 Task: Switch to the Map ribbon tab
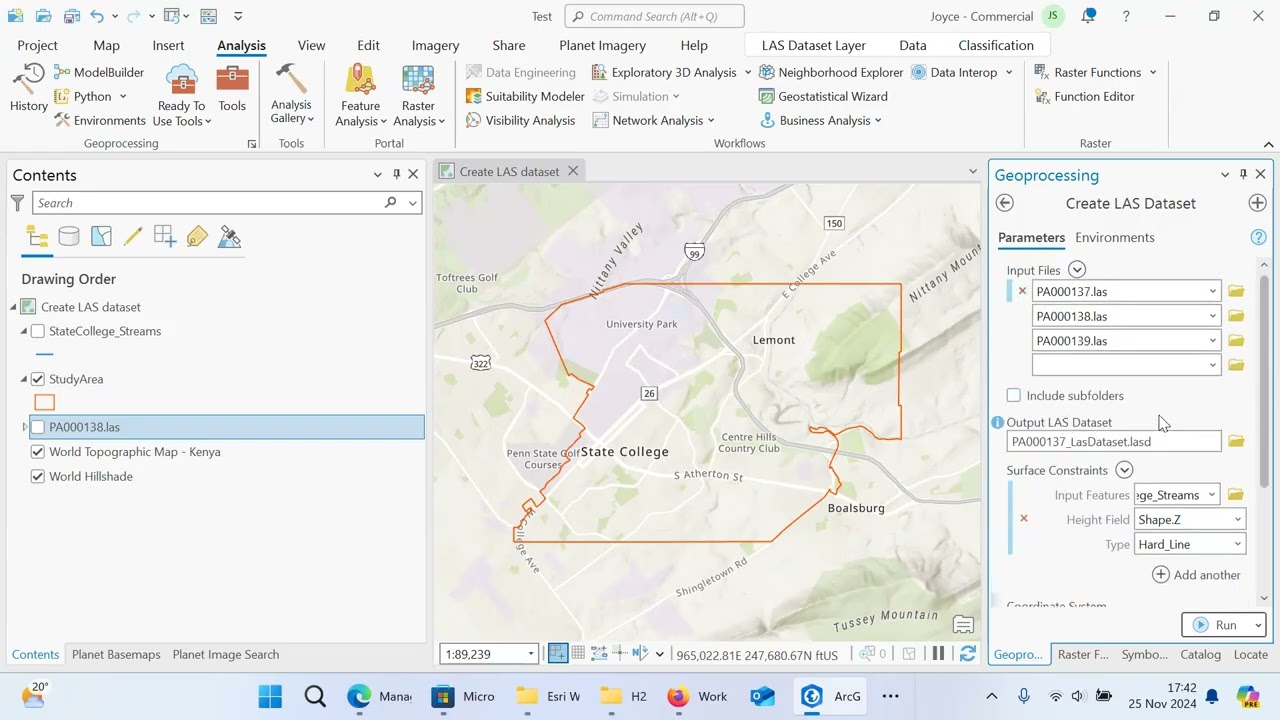coord(106,45)
